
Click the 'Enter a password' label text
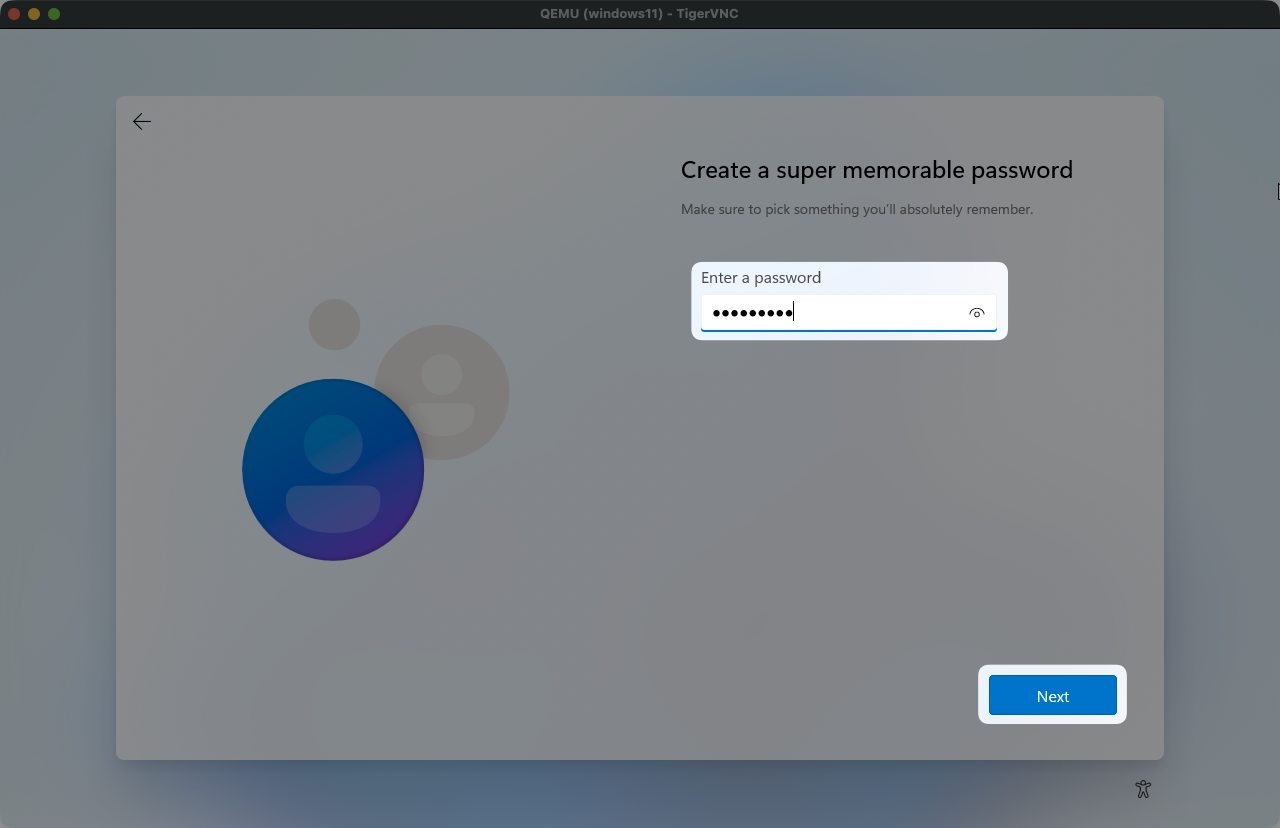coord(761,278)
